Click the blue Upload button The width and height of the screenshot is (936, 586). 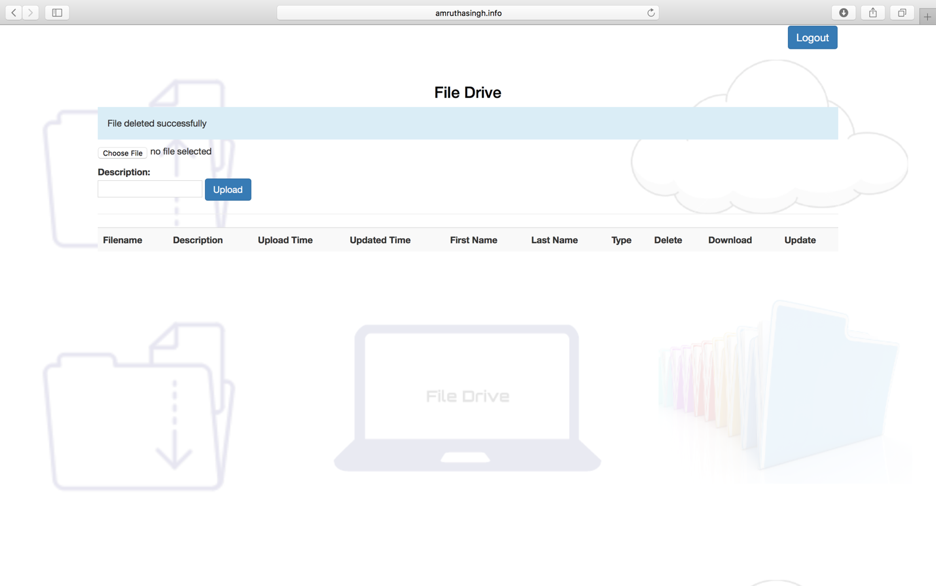click(x=228, y=190)
